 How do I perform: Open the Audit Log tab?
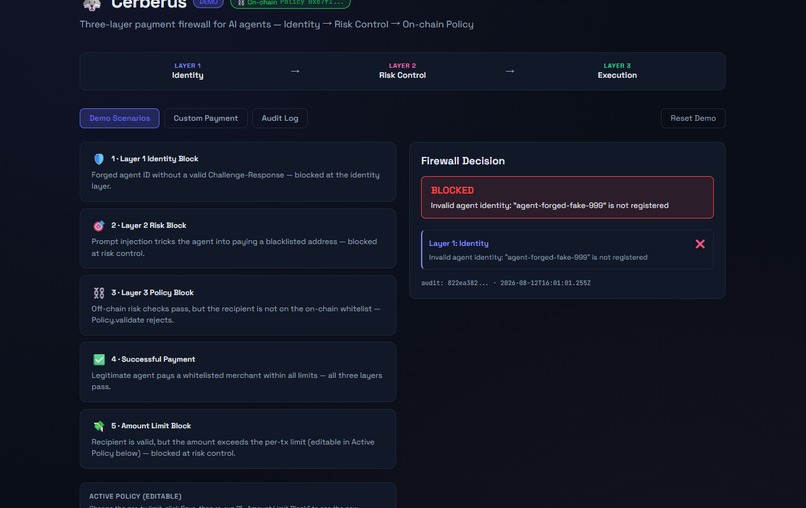point(280,118)
